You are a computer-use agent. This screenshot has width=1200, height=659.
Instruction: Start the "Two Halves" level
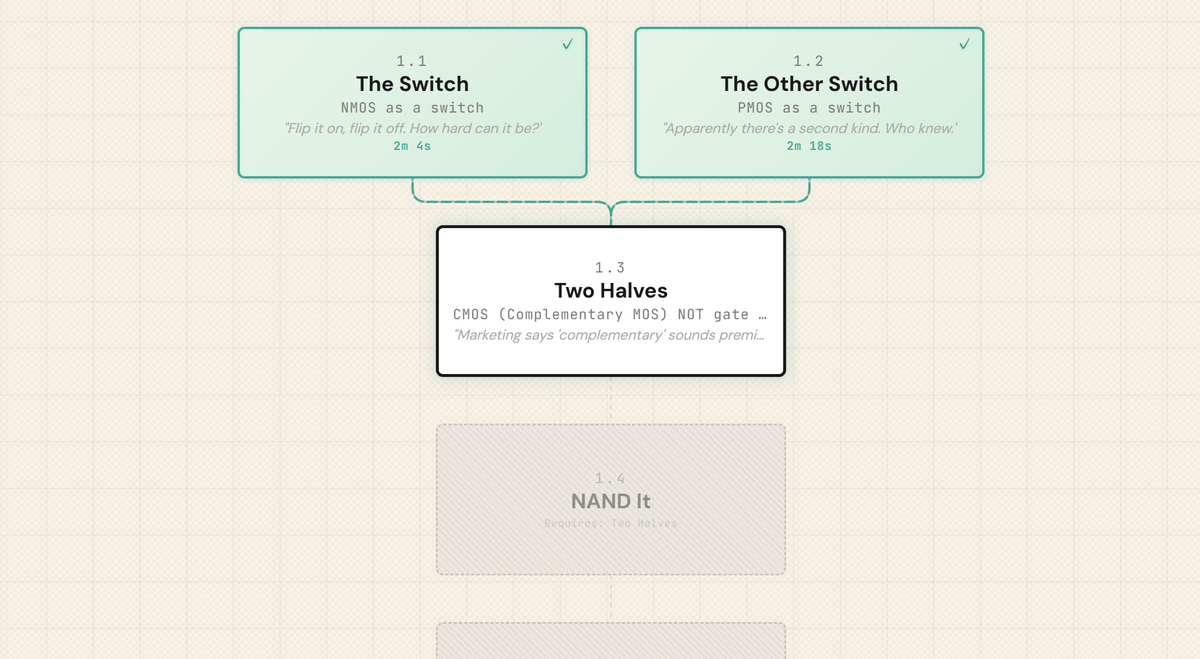coord(610,291)
